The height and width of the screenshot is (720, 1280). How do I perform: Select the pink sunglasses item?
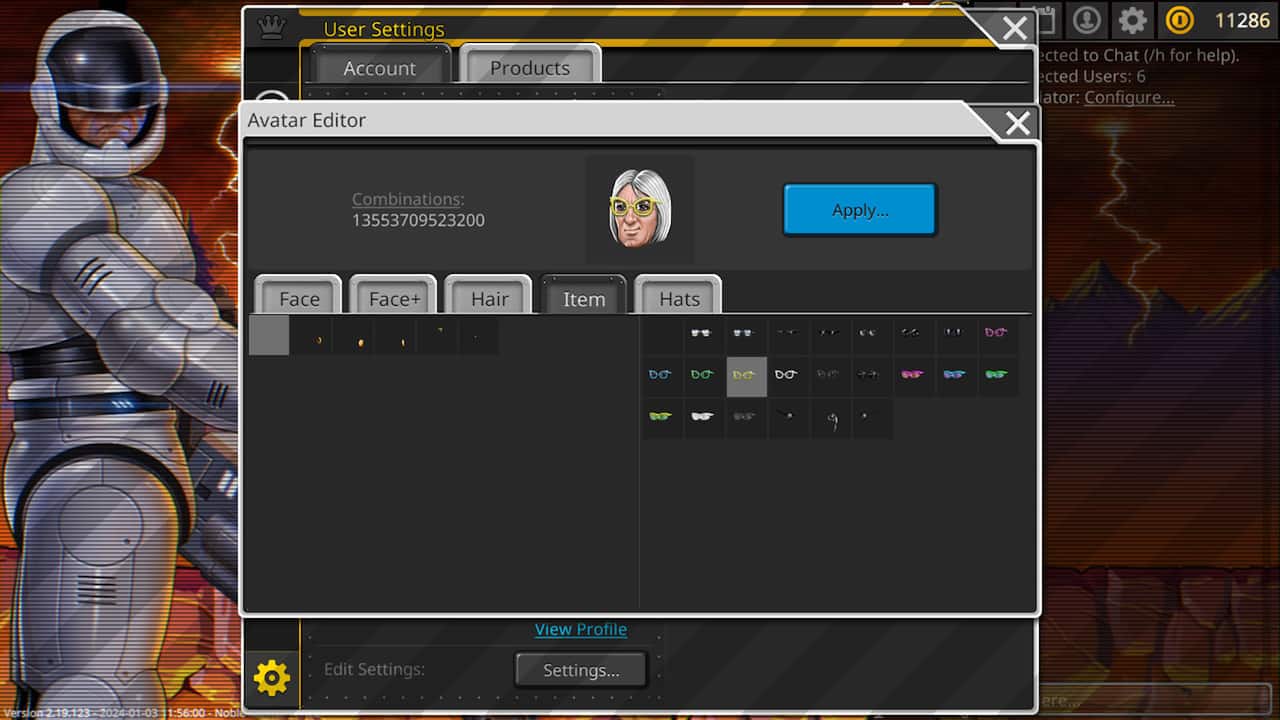(x=913, y=376)
